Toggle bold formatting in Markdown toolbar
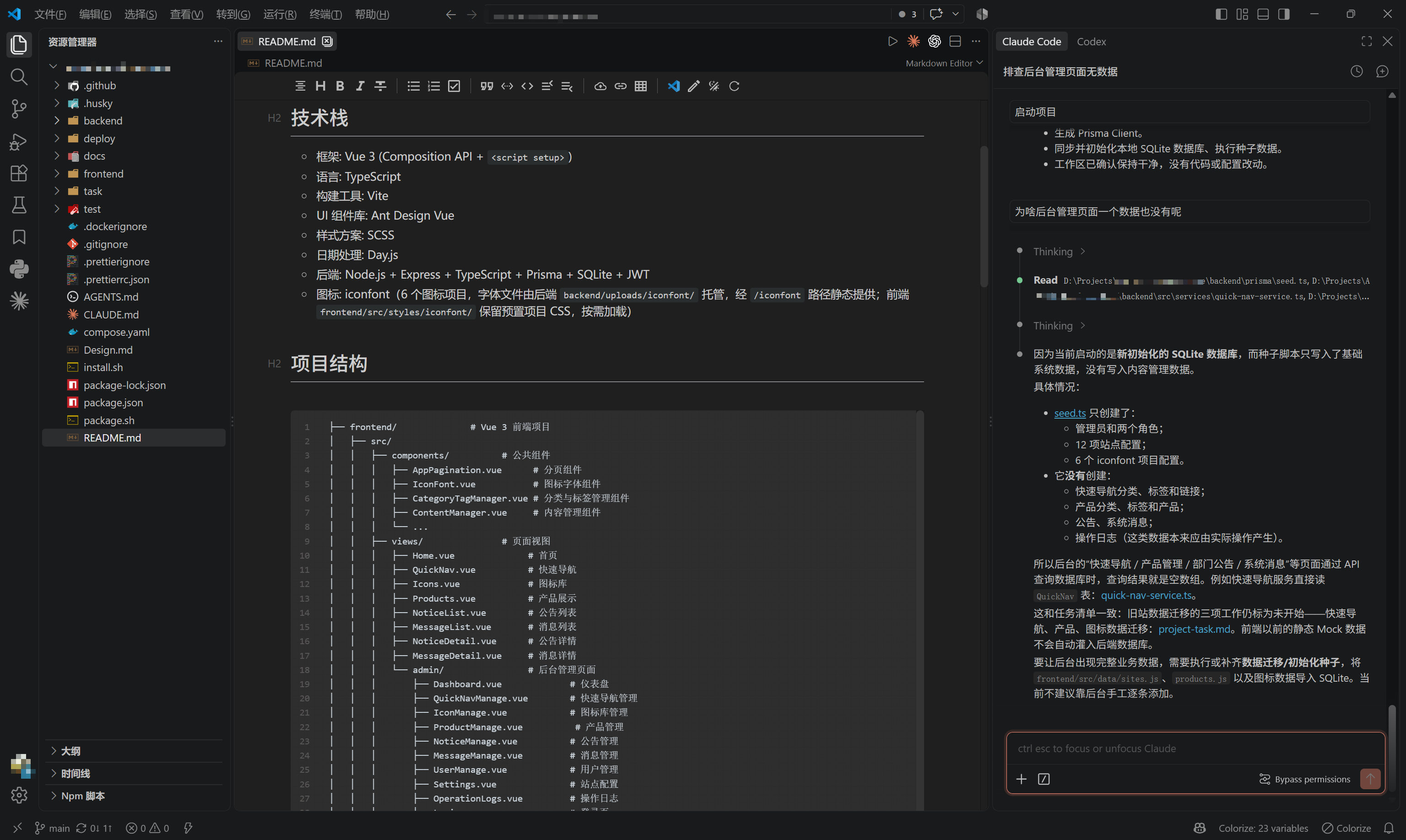The width and height of the screenshot is (1406, 840). click(x=340, y=86)
